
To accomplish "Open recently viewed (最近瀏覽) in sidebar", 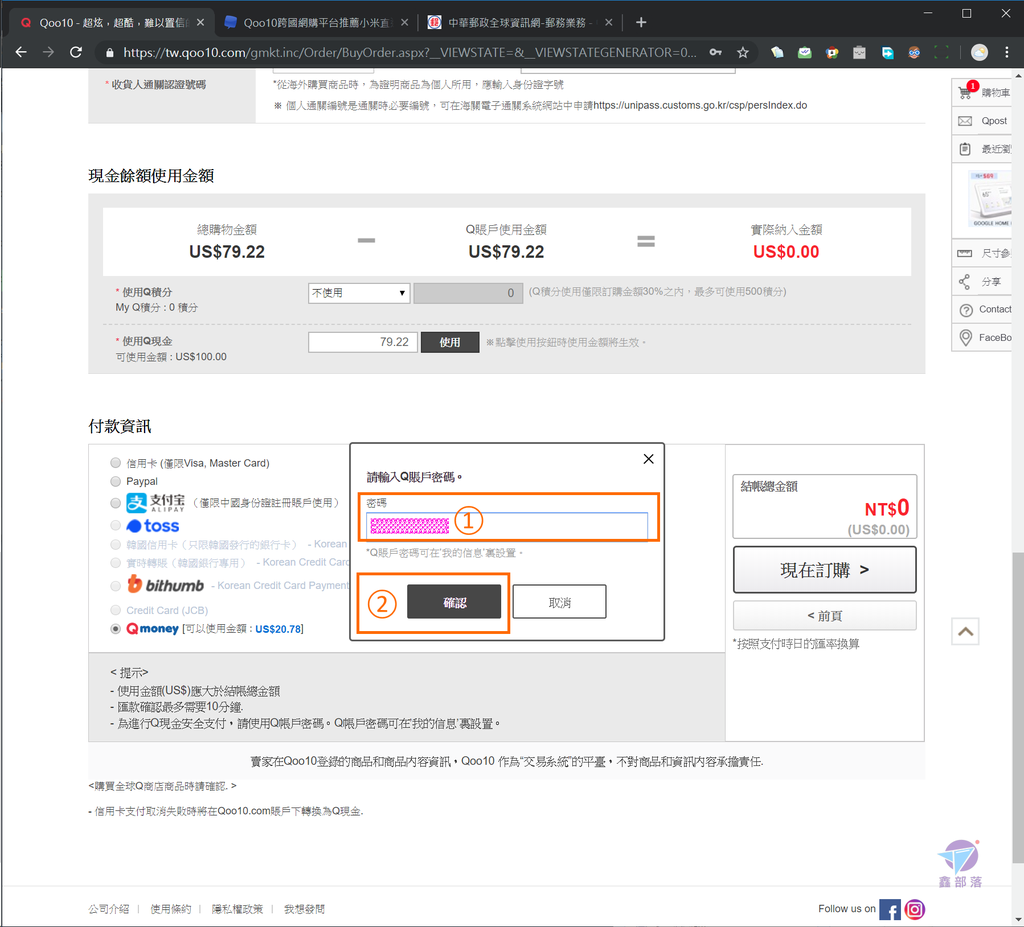I will coord(982,149).
